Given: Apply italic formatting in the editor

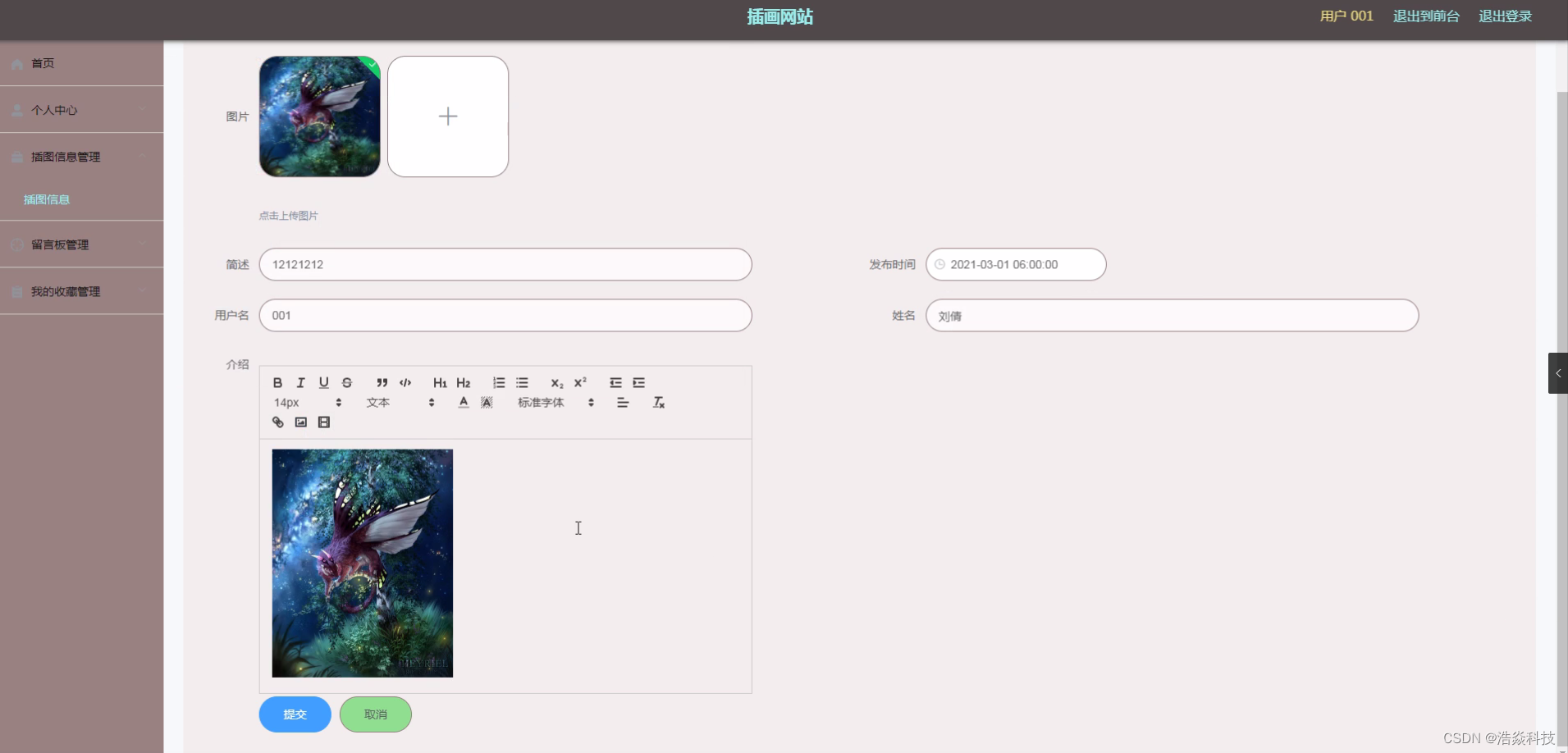Looking at the screenshot, I should [300, 383].
